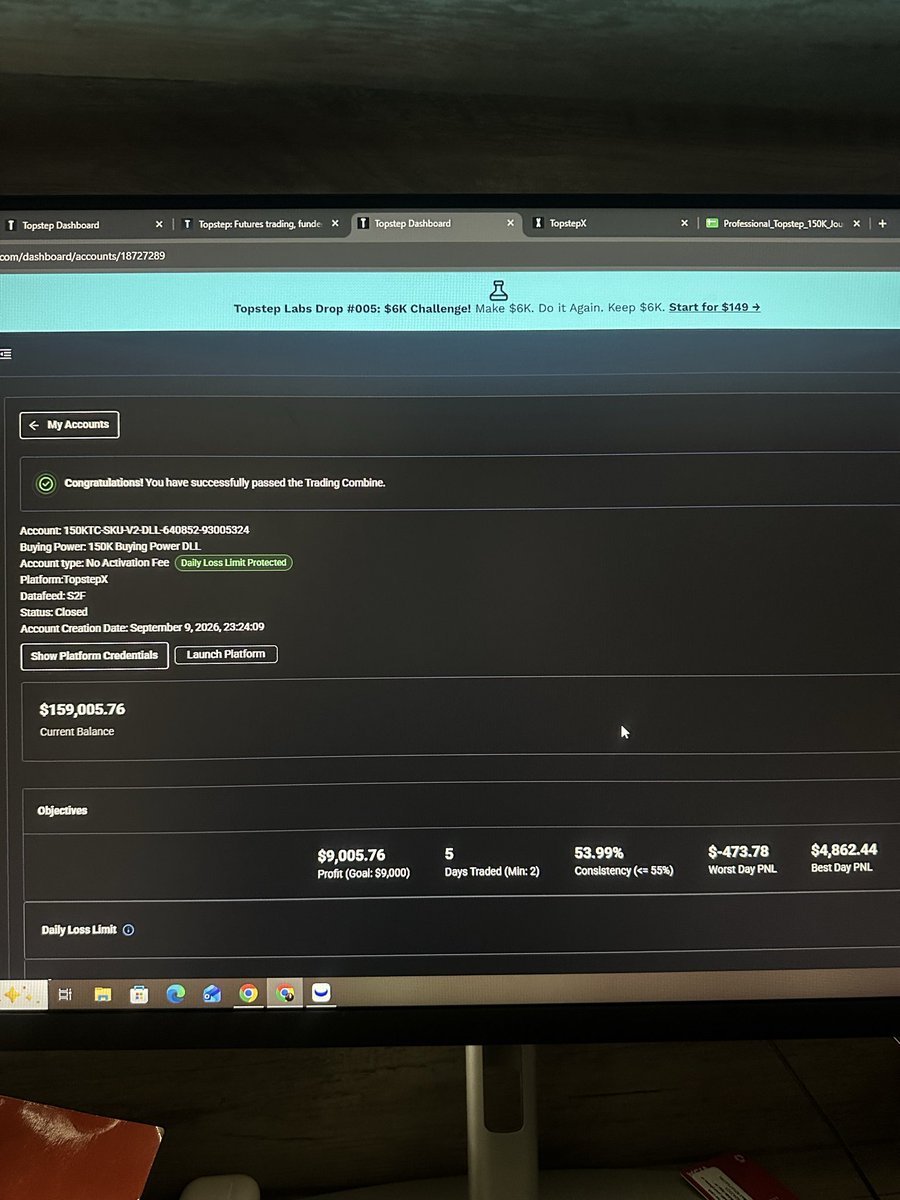This screenshot has width=900, height=1200.
Task: Open a new browser tab with plus button
Action: click(x=882, y=224)
